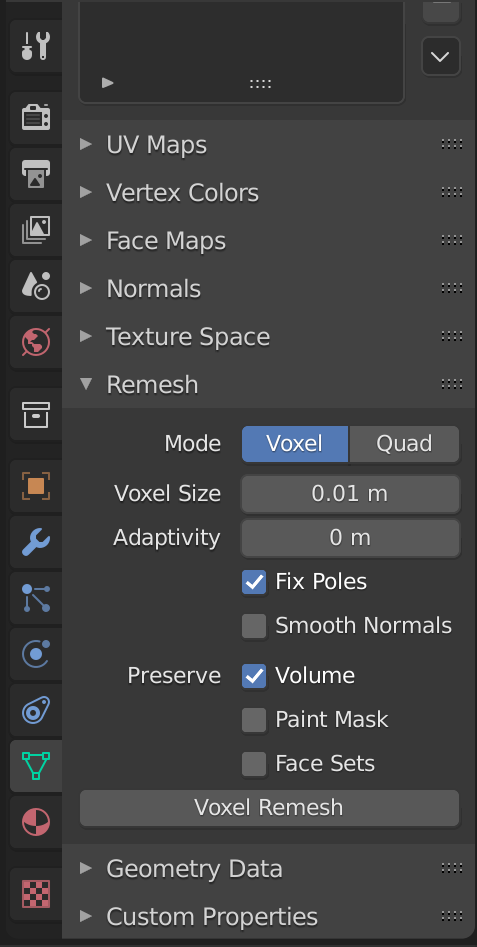This screenshot has height=947, width=477.
Task: Select the Voxel remesh mode
Action: click(x=295, y=444)
